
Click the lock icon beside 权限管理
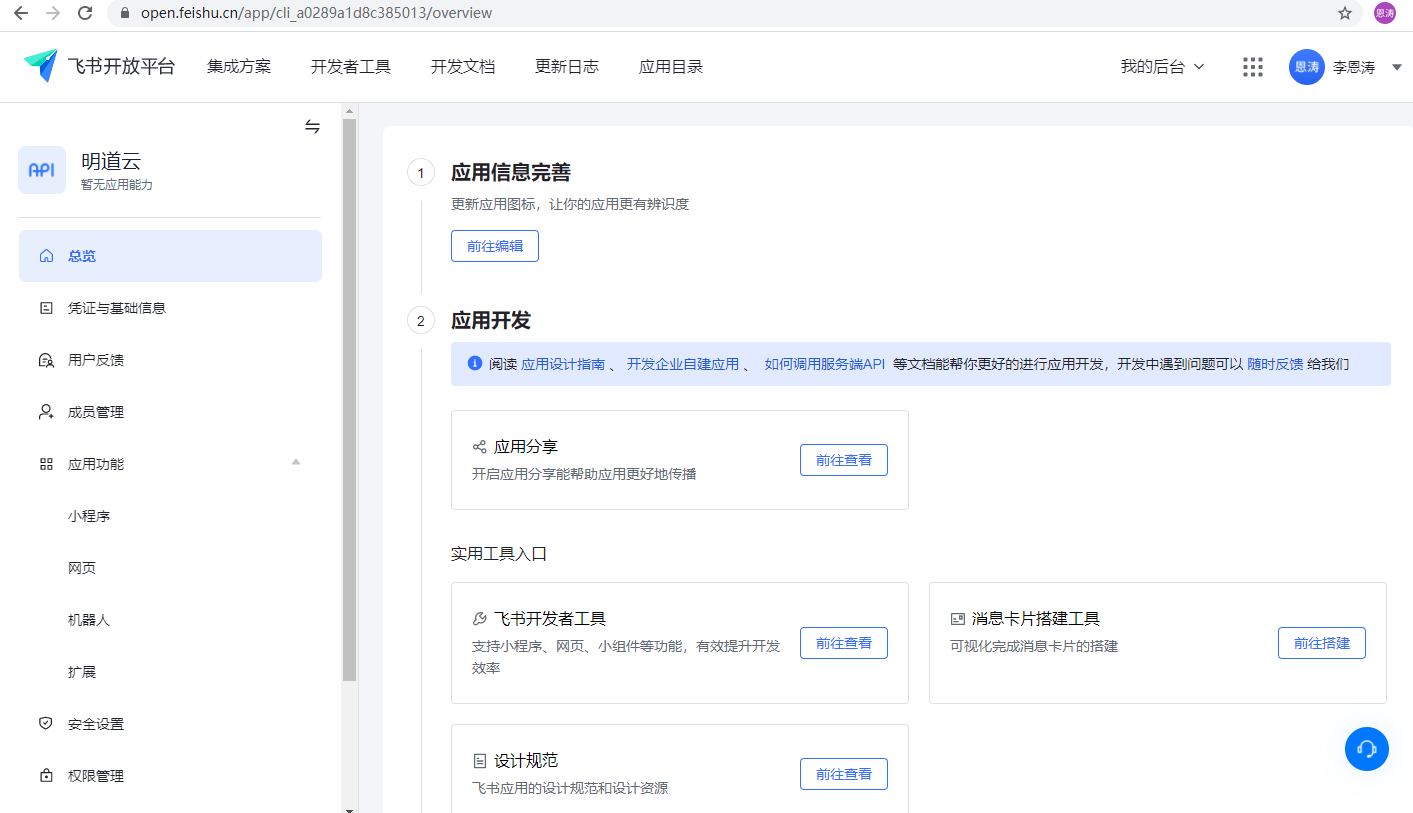pos(46,776)
